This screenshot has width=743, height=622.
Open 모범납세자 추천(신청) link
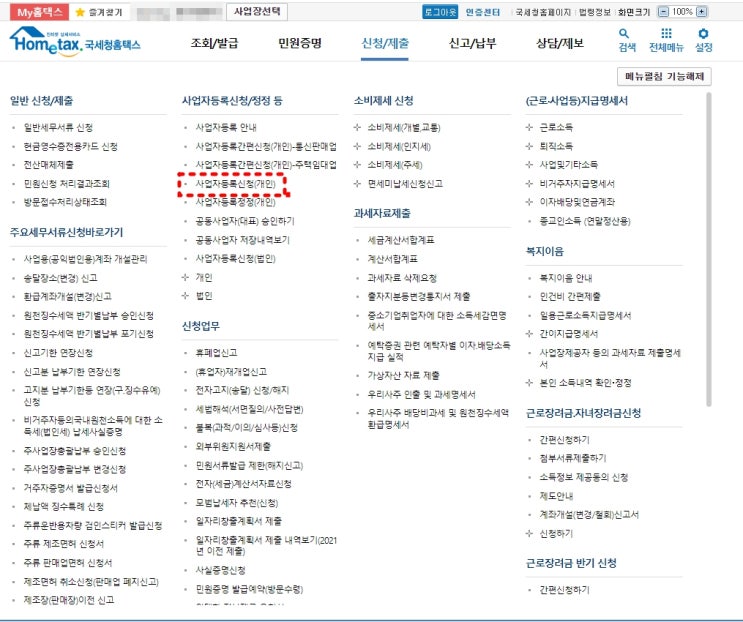click(237, 503)
